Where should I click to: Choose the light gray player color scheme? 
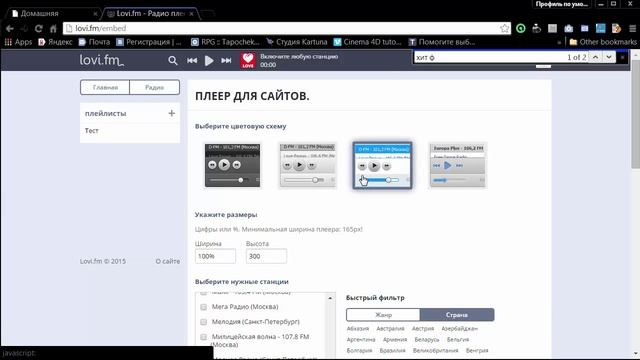click(308, 165)
